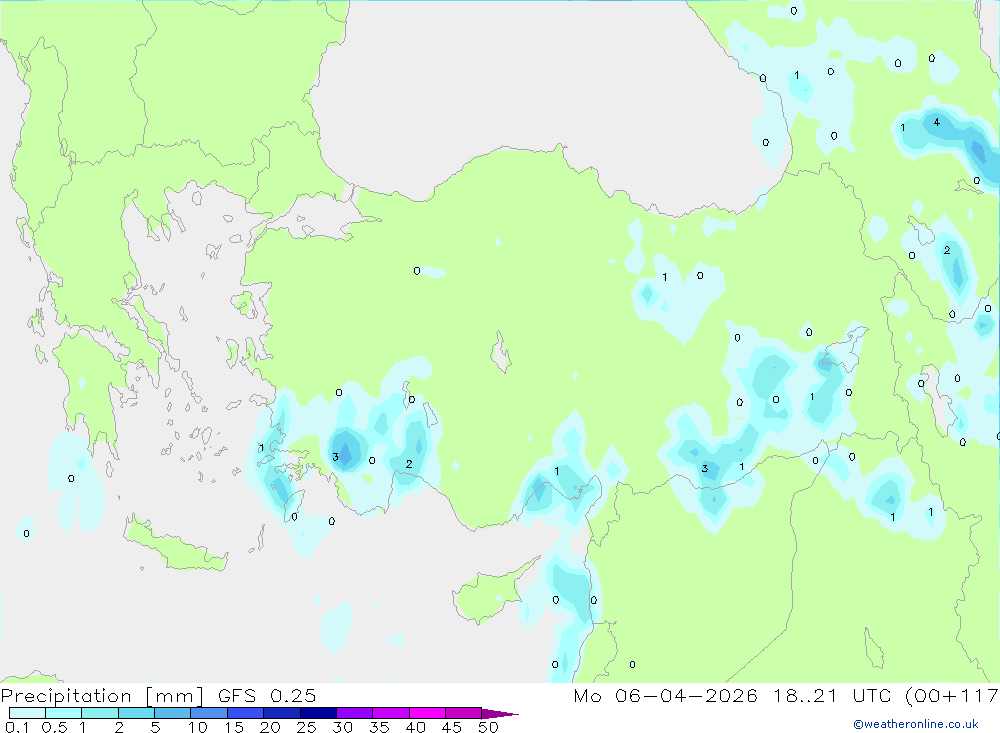Click the 'GFS 0.25' model label
This screenshot has height=733, width=1000.
[x=267, y=695]
